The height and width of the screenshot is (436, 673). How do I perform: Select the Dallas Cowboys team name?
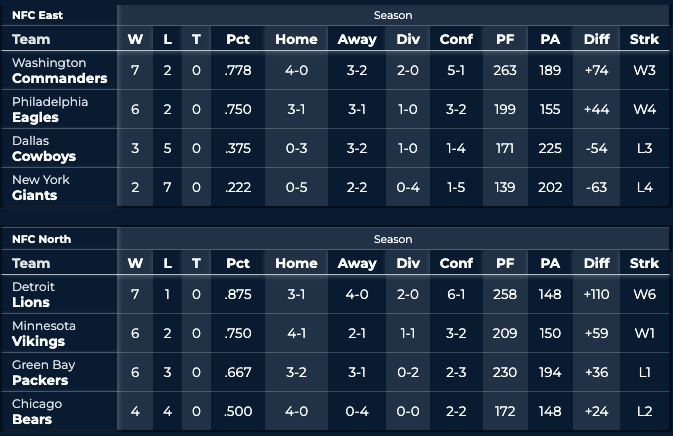click(44, 149)
